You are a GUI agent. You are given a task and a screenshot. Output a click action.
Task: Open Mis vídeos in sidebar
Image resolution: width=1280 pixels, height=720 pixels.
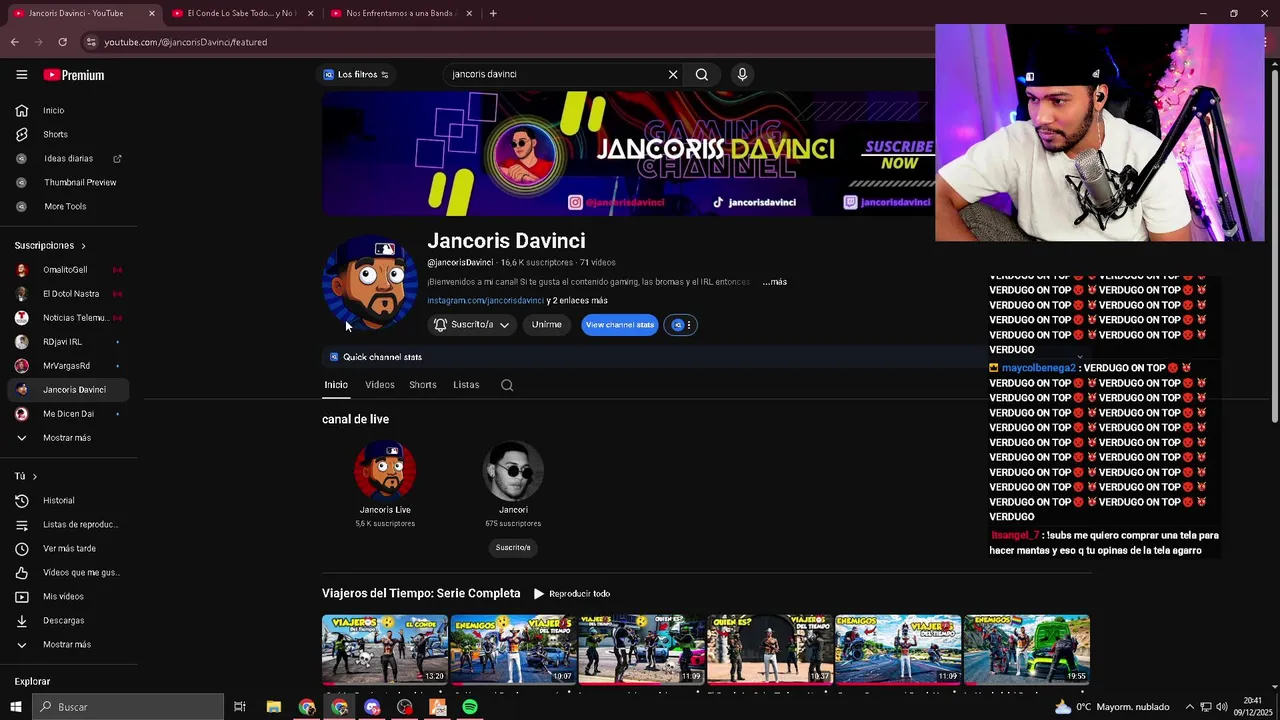[x=63, y=596]
